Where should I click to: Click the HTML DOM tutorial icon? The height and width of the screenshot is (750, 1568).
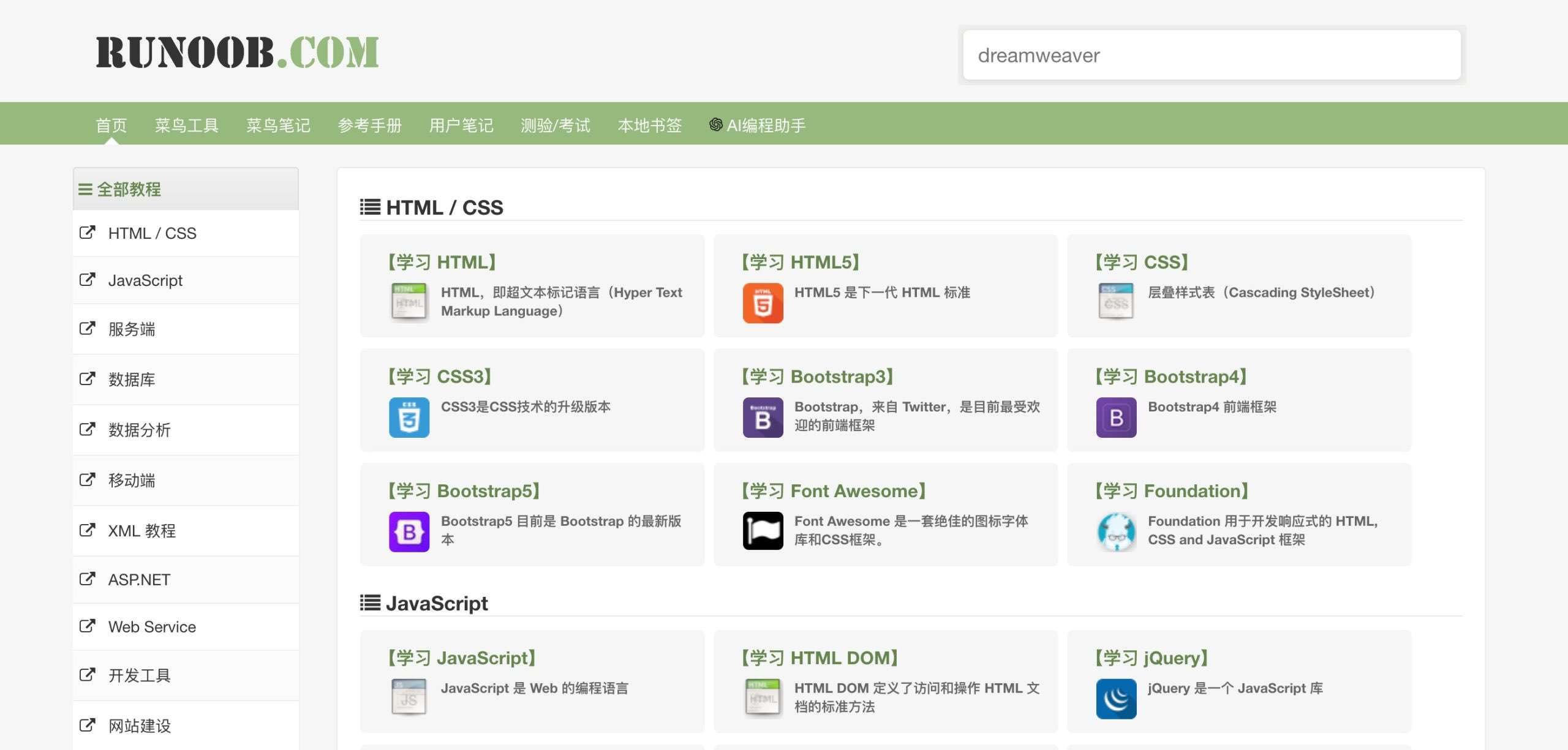click(x=763, y=698)
